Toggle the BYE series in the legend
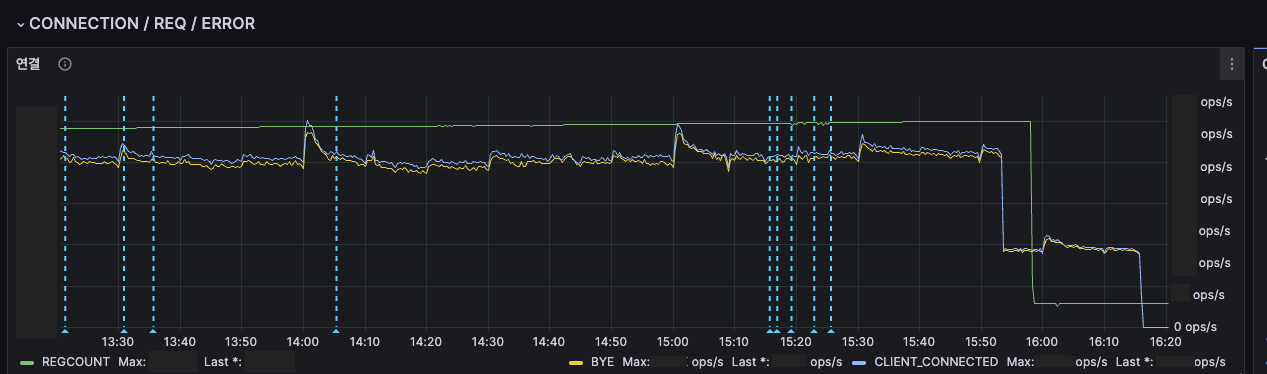This screenshot has height=374, width=1267. [x=602, y=361]
